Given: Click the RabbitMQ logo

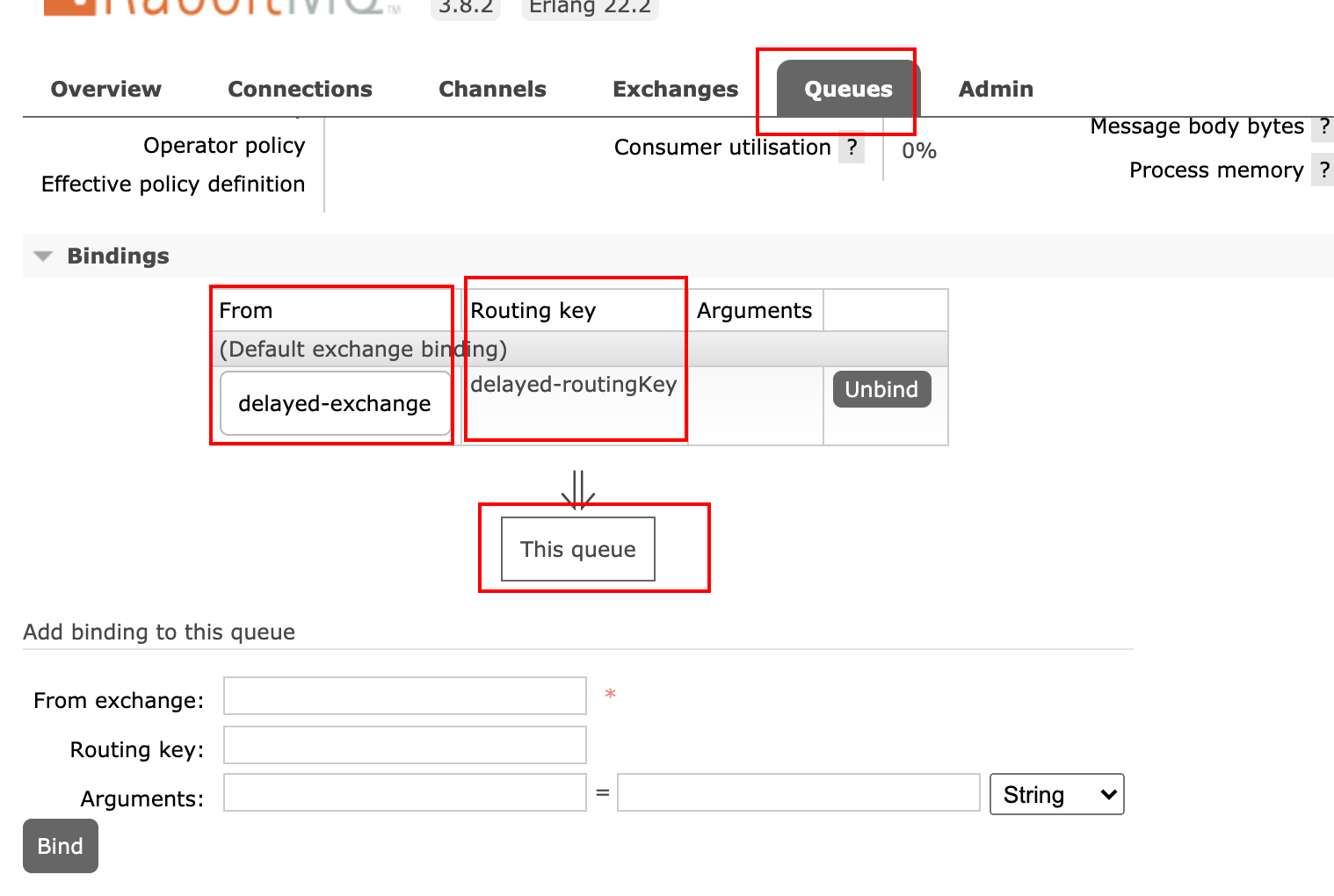Looking at the screenshot, I should 220,7.
